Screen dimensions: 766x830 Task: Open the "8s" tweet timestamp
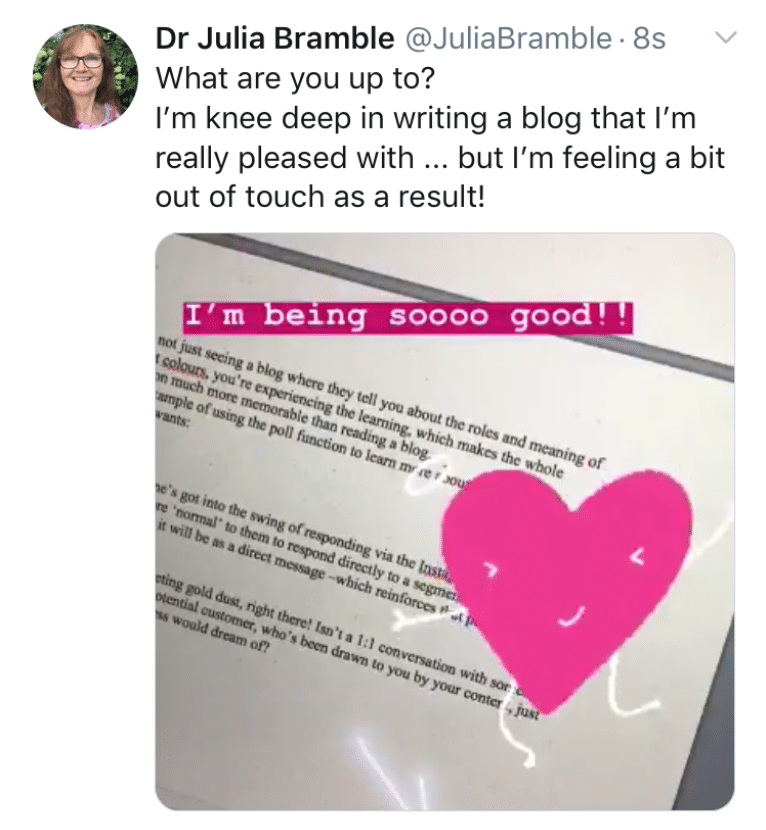point(650,38)
